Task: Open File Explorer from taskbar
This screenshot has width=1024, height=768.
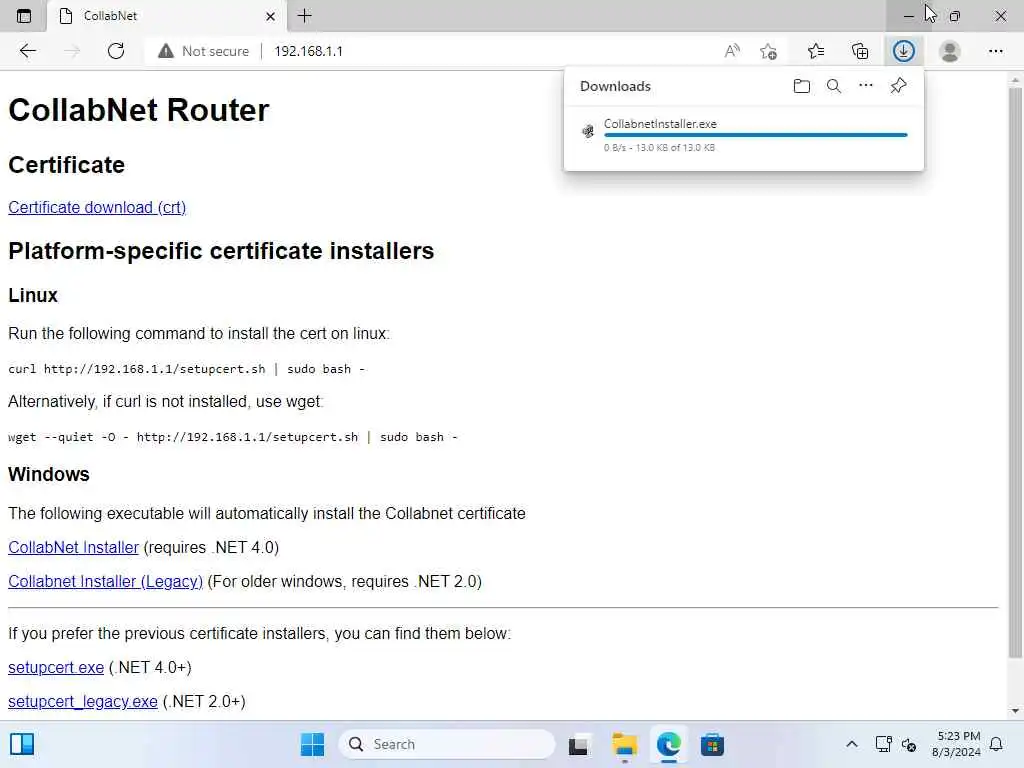Action: [x=624, y=744]
